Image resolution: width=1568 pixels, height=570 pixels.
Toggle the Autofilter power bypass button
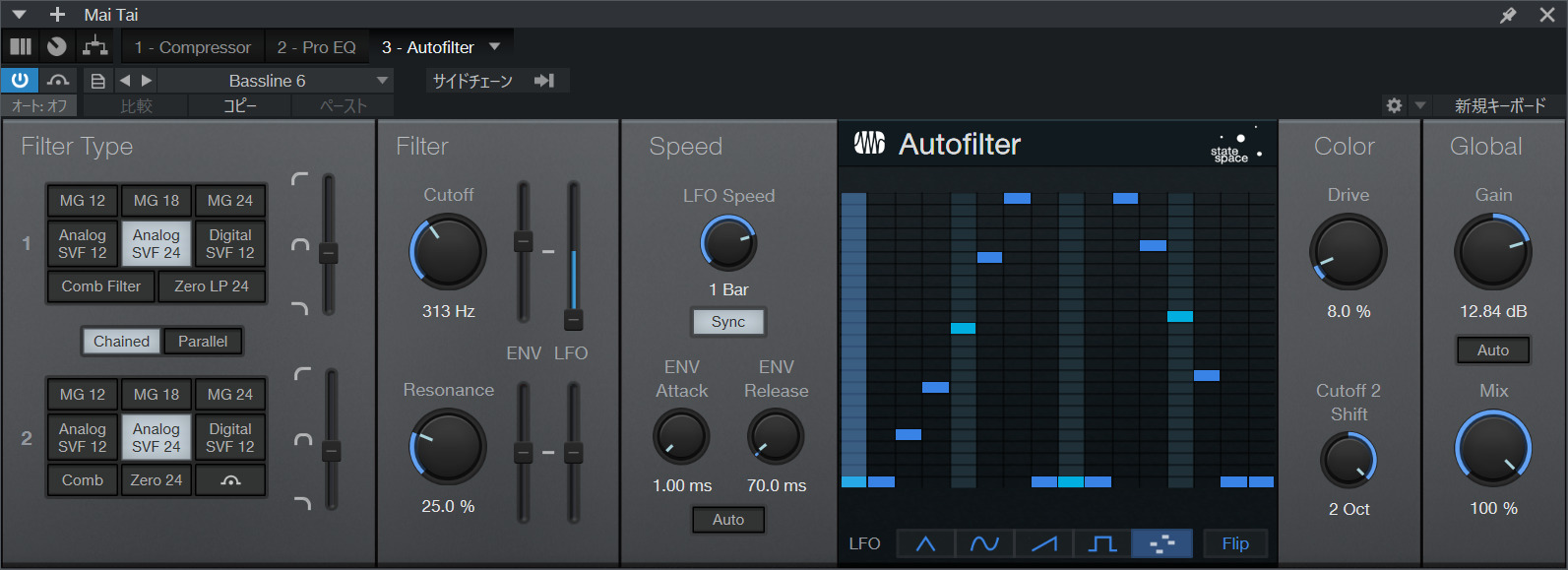pos(20,81)
